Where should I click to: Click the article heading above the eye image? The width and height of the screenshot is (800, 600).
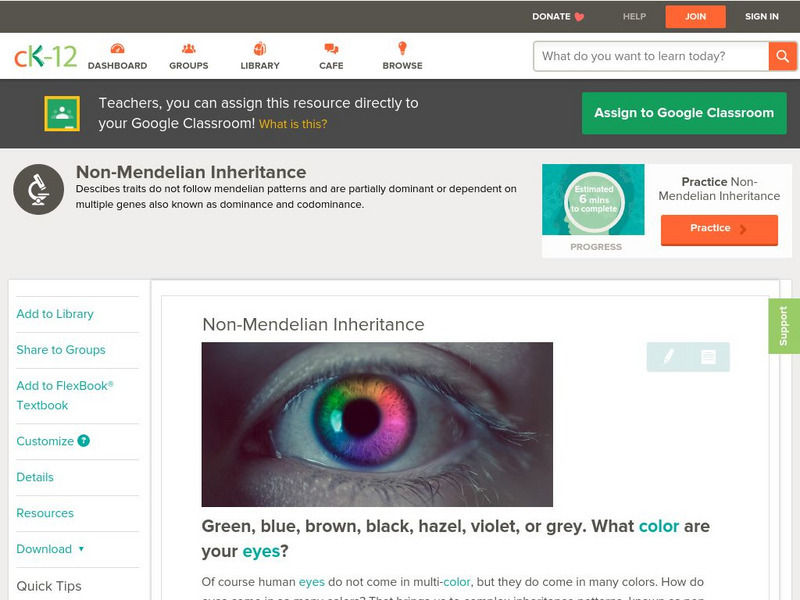(x=313, y=324)
